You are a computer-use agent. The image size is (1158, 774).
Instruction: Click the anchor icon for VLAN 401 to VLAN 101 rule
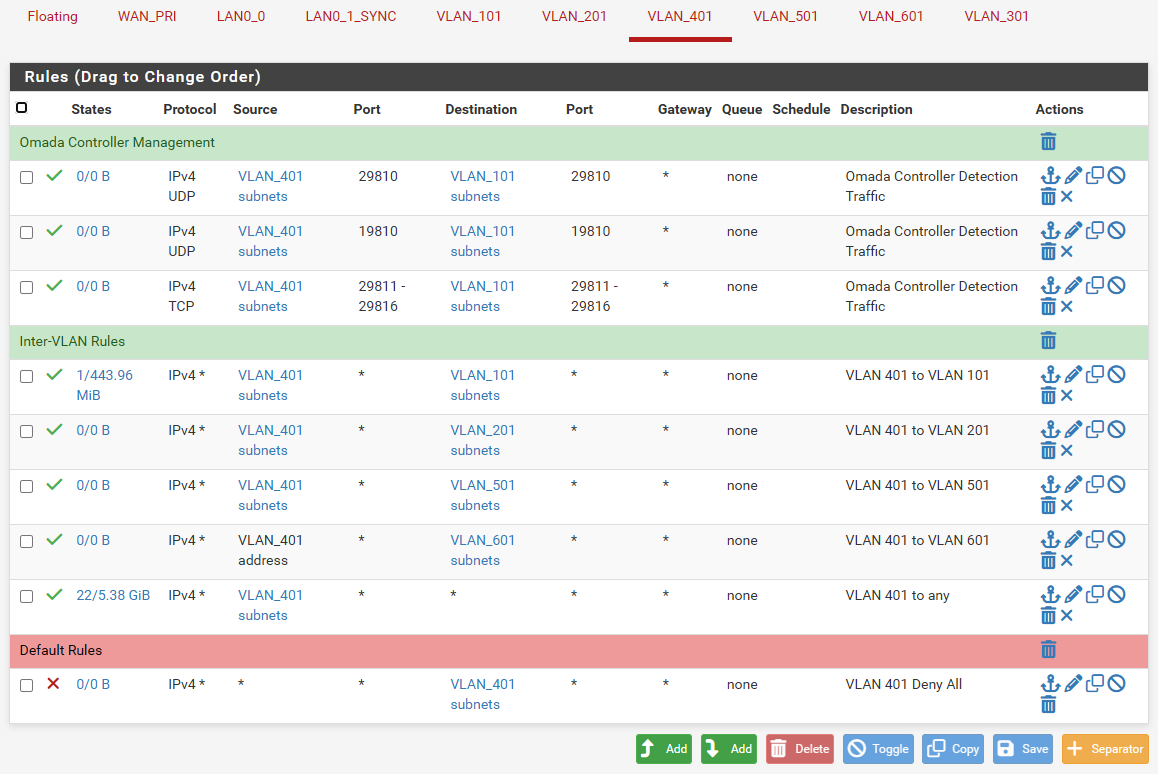point(1049,375)
